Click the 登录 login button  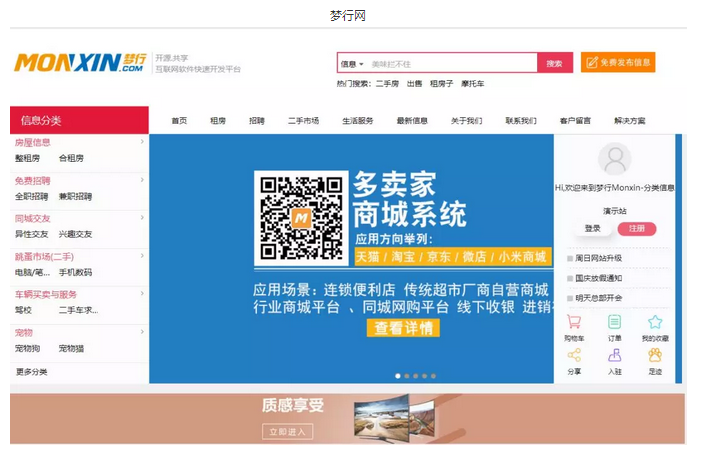(592, 229)
